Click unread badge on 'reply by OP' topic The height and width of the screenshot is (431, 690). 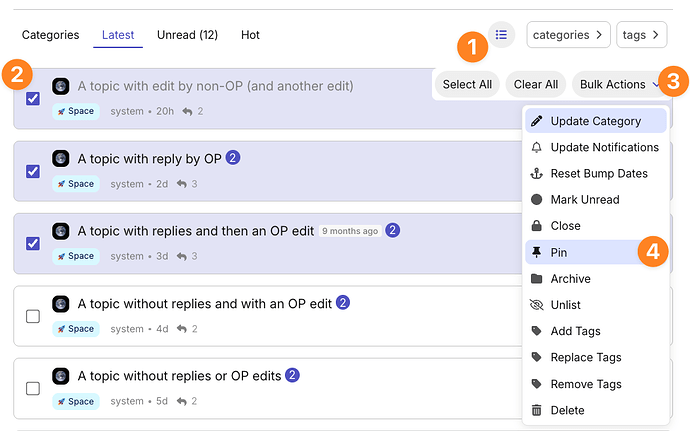pos(233,157)
